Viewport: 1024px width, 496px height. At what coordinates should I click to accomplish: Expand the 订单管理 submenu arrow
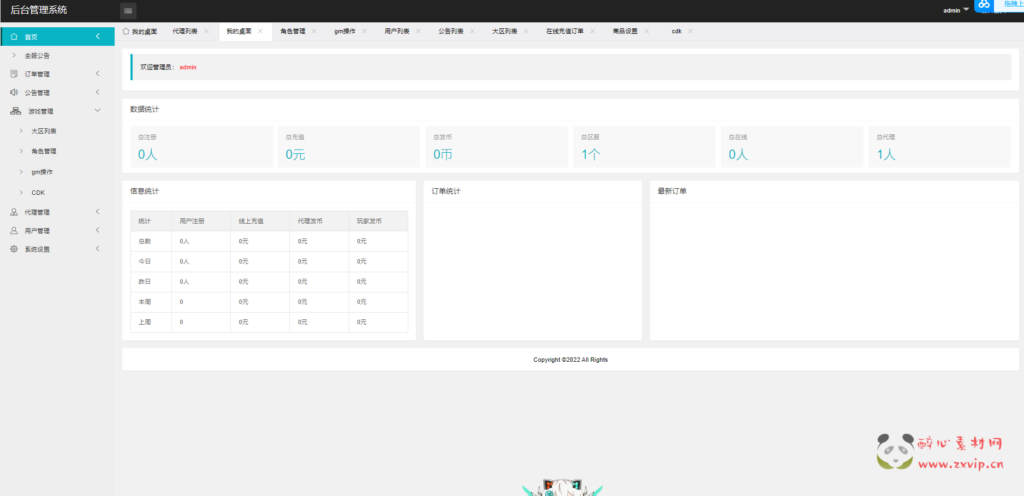[x=97, y=74]
